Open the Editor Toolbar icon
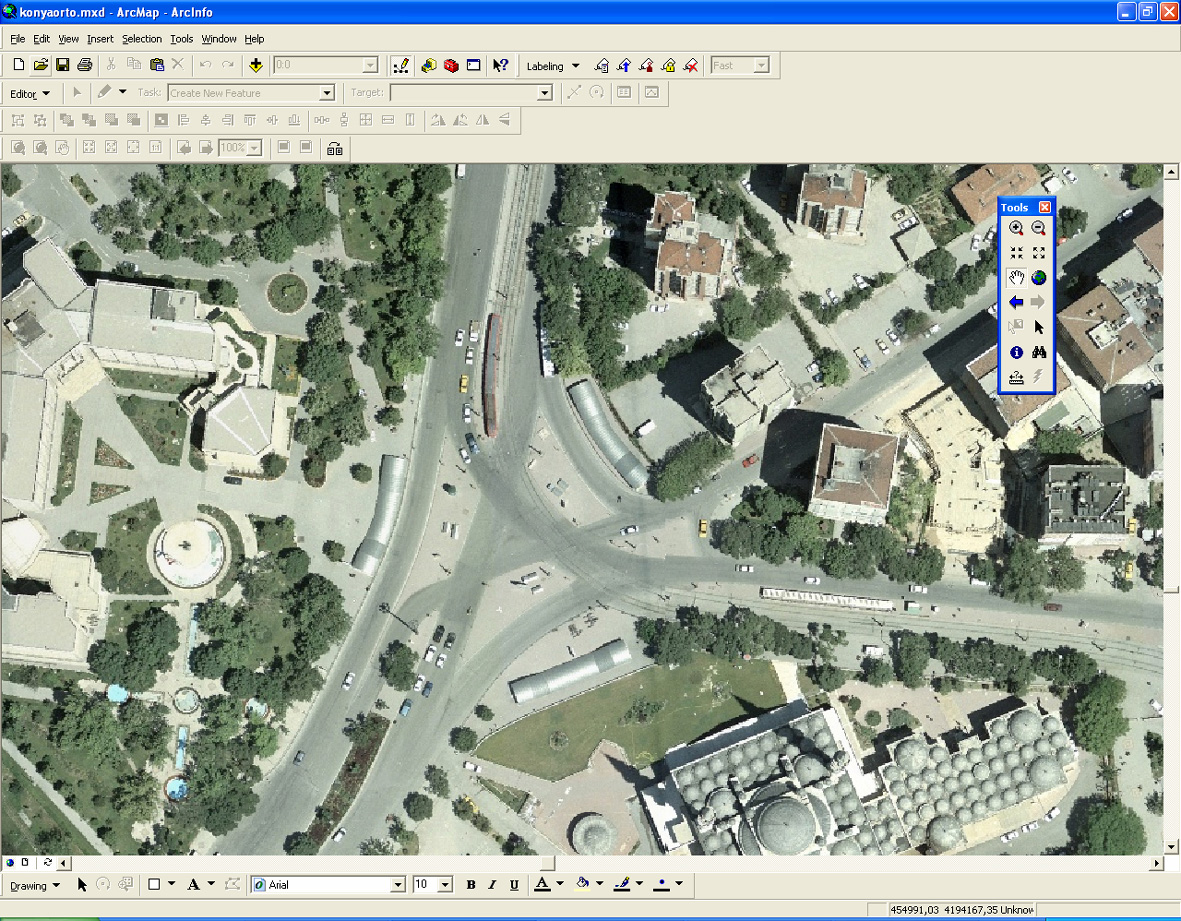The image size is (1181, 921). click(401, 66)
